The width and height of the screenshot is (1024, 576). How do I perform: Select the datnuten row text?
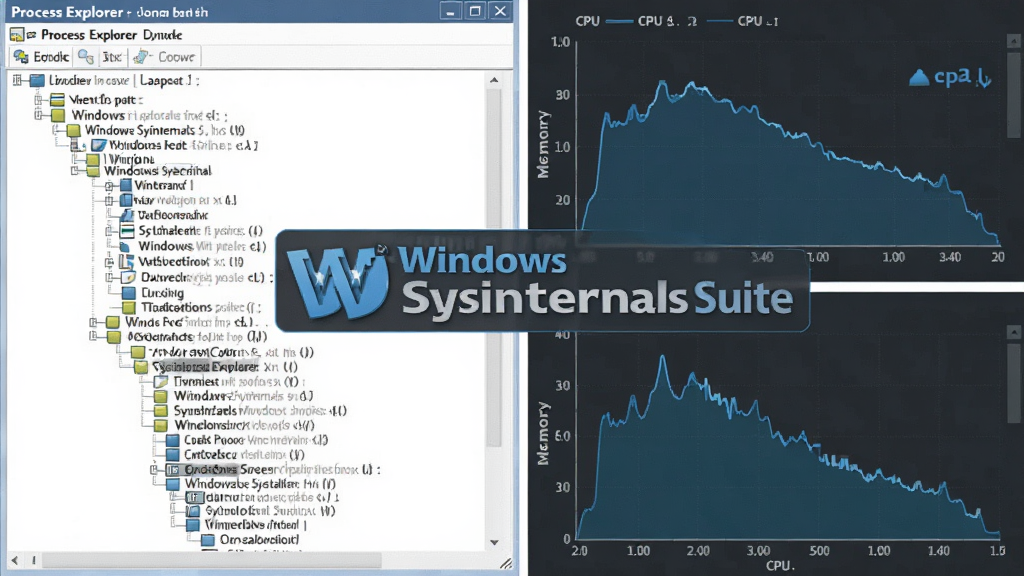pos(272,498)
